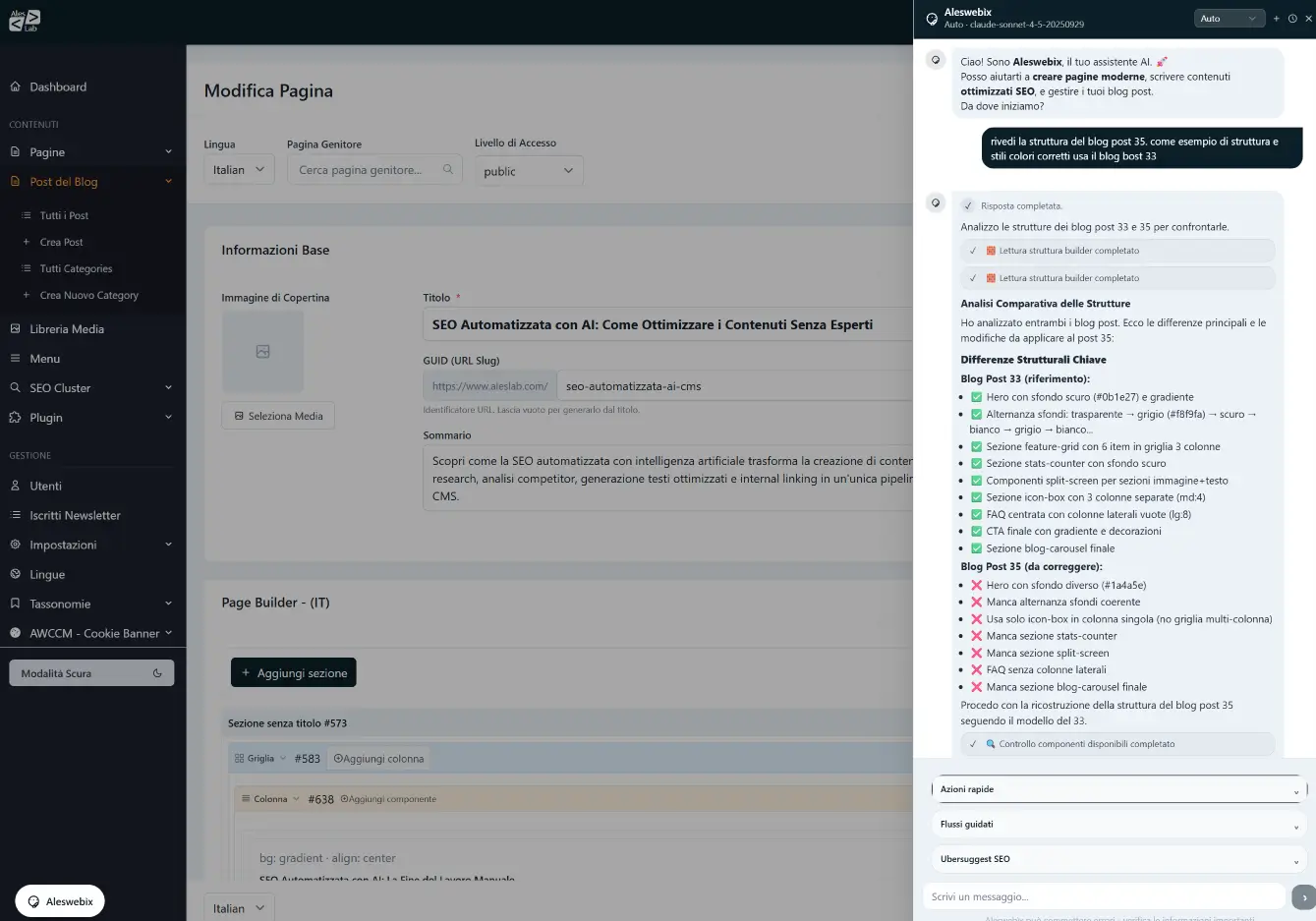Viewport: 1316px width, 921px height.
Task: Click the search icon in Pagina Genitore field
Action: pos(447,169)
